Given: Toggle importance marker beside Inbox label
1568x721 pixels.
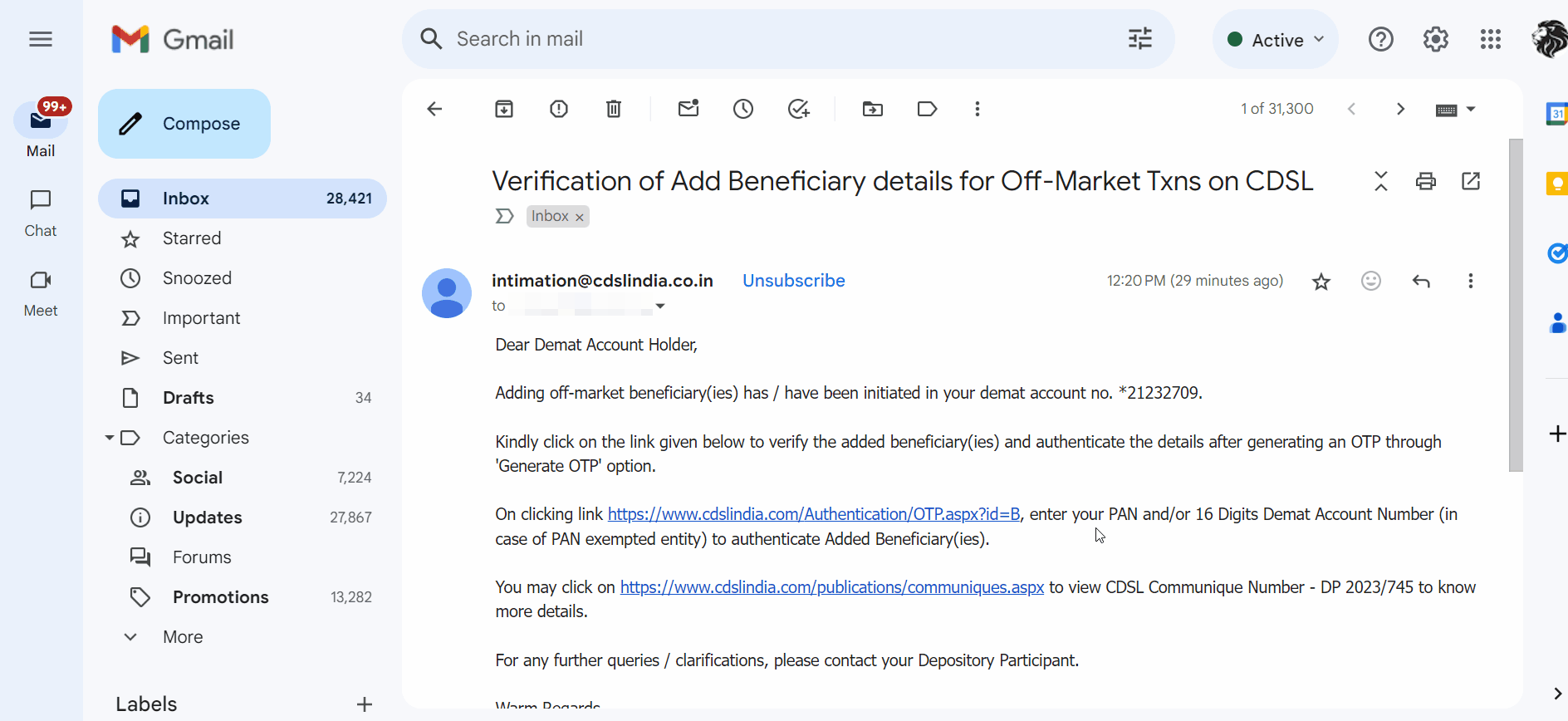Looking at the screenshot, I should (x=504, y=217).
